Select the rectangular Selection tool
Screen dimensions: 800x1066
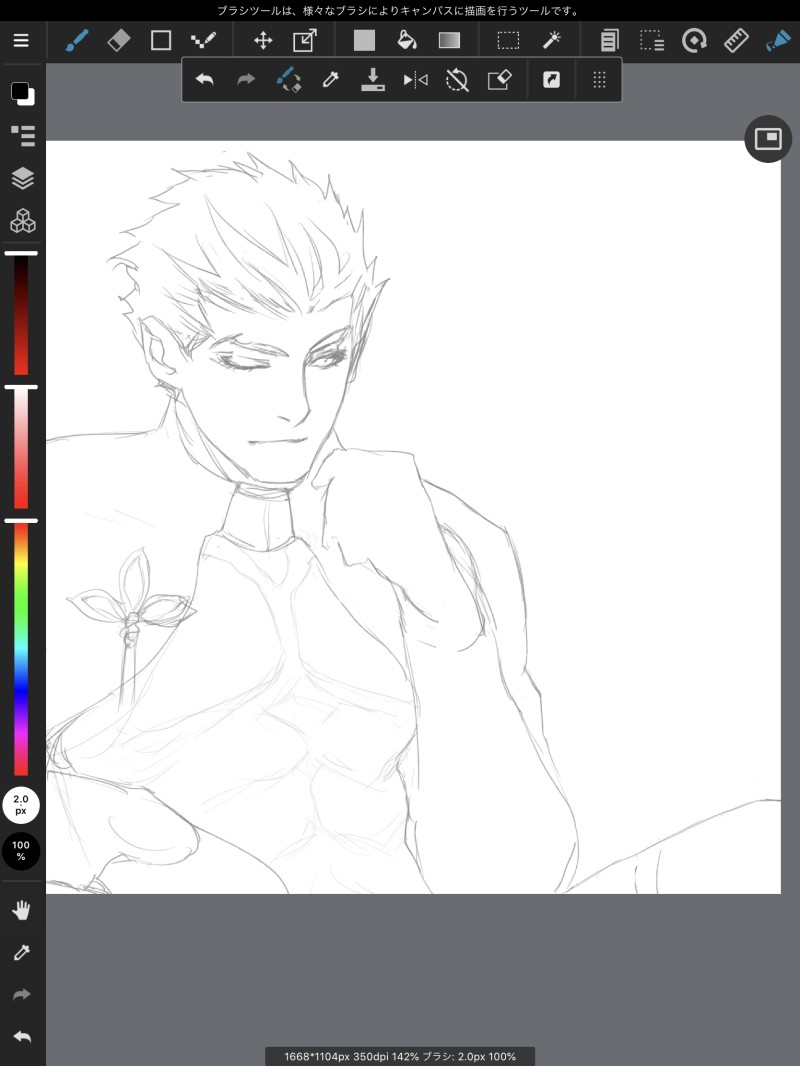pos(508,41)
